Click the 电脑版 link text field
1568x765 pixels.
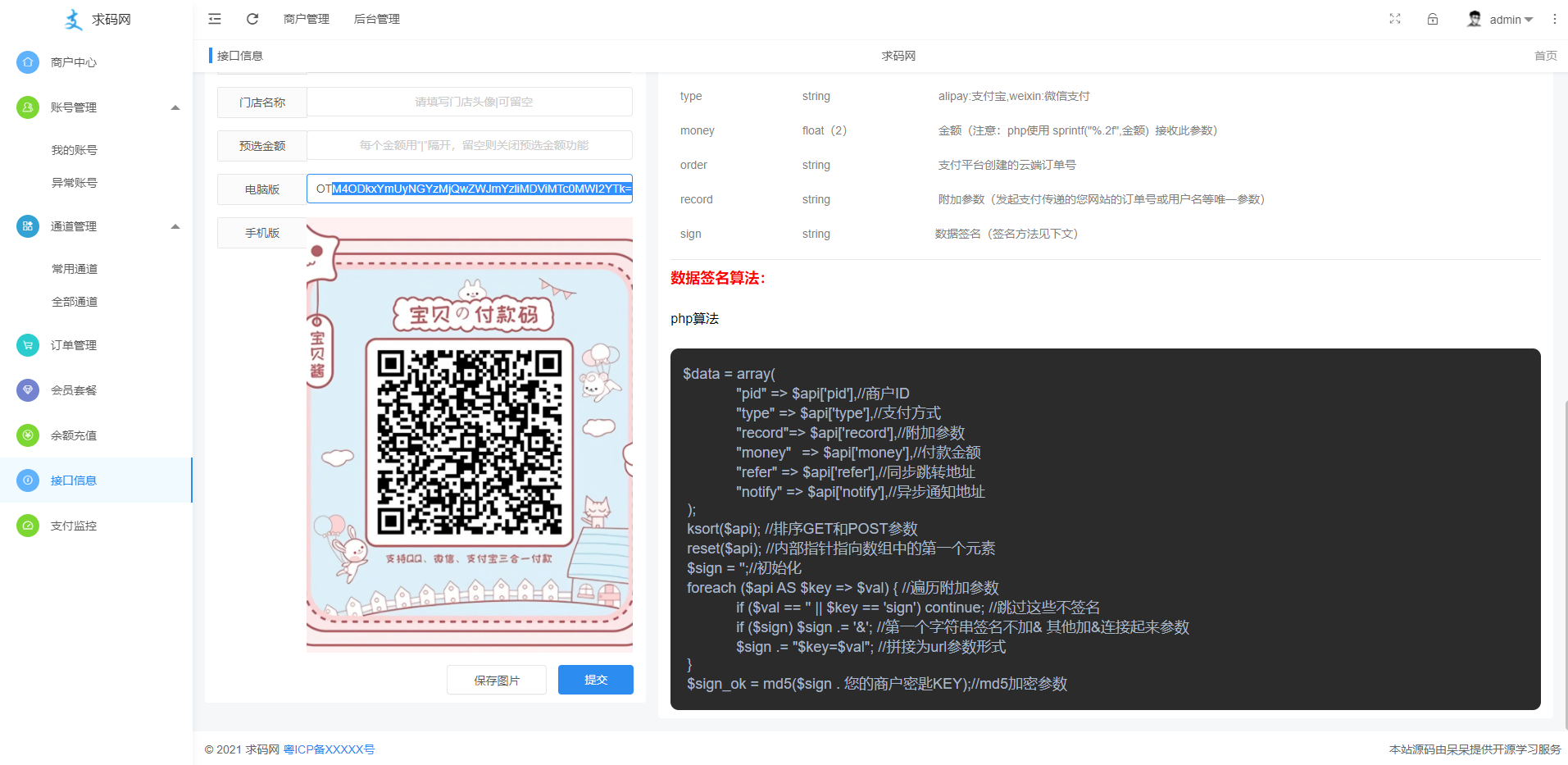[470, 189]
